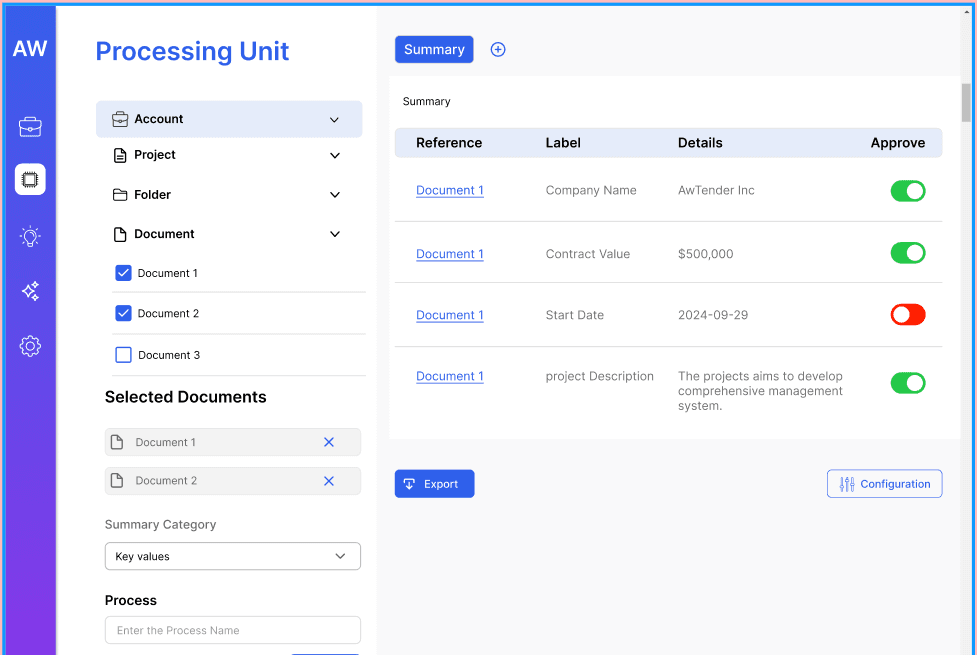Open the lightbulb ideas sidebar icon
The height and width of the screenshot is (655, 977).
[x=30, y=236]
